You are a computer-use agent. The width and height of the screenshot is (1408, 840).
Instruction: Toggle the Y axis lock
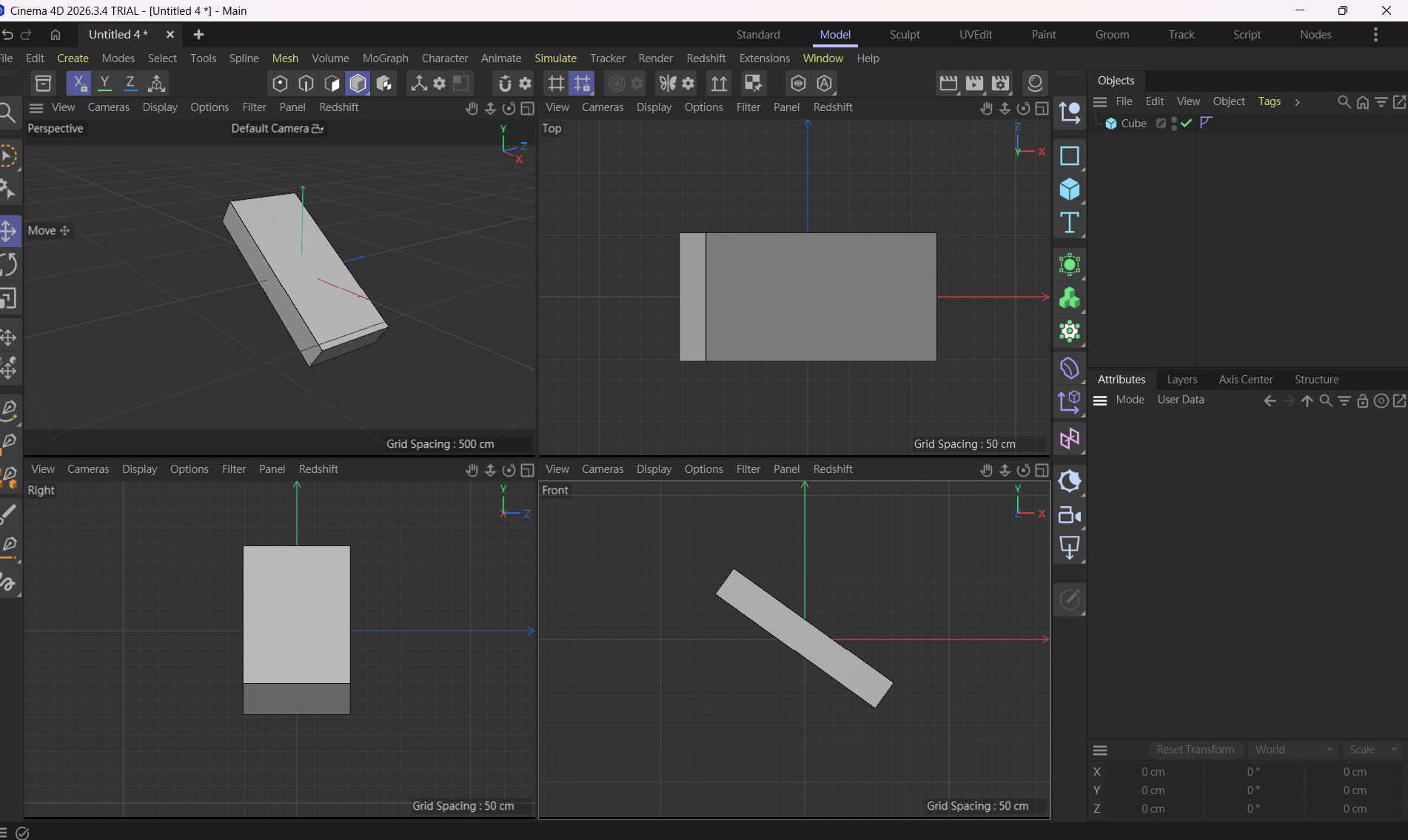(104, 84)
